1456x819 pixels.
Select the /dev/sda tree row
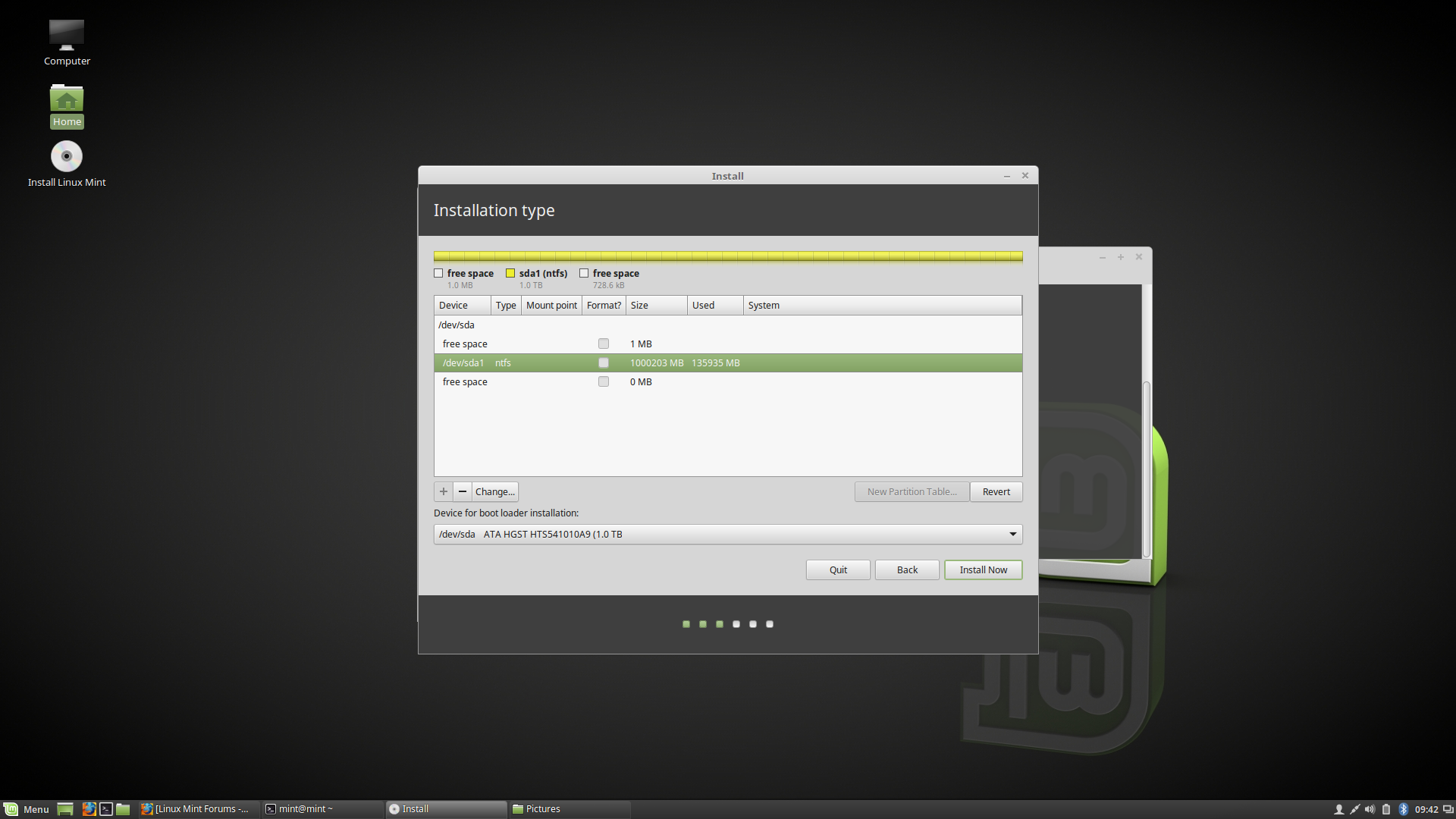pos(728,325)
